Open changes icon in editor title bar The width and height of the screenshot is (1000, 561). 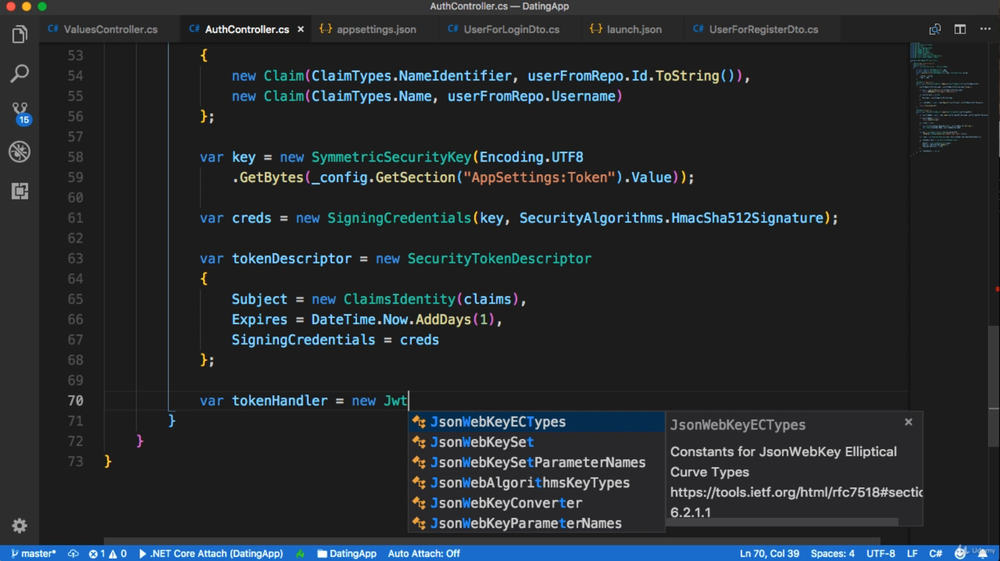pos(934,29)
